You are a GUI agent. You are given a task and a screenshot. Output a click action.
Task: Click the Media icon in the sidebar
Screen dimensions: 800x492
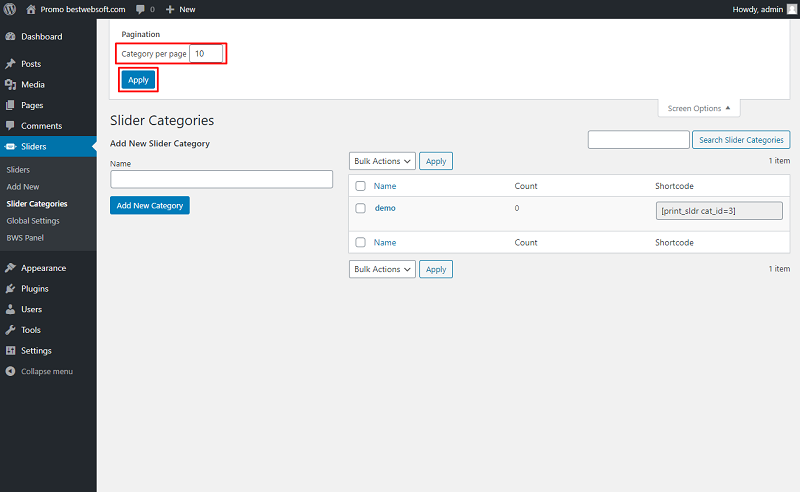pos(10,85)
